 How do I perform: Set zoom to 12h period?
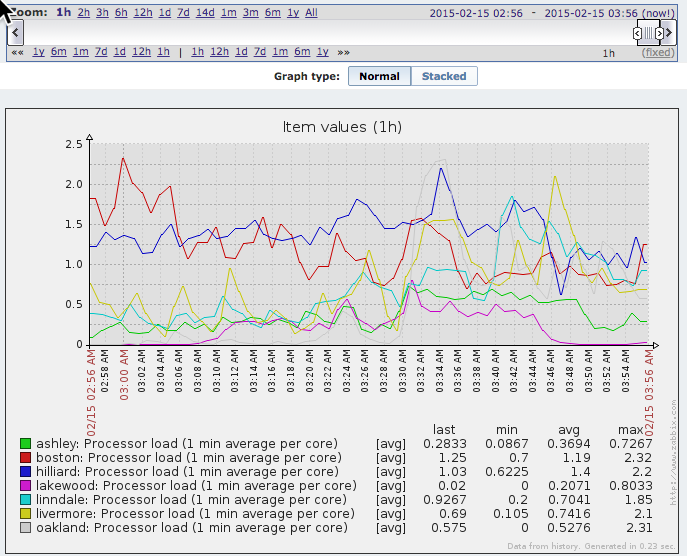coord(142,13)
